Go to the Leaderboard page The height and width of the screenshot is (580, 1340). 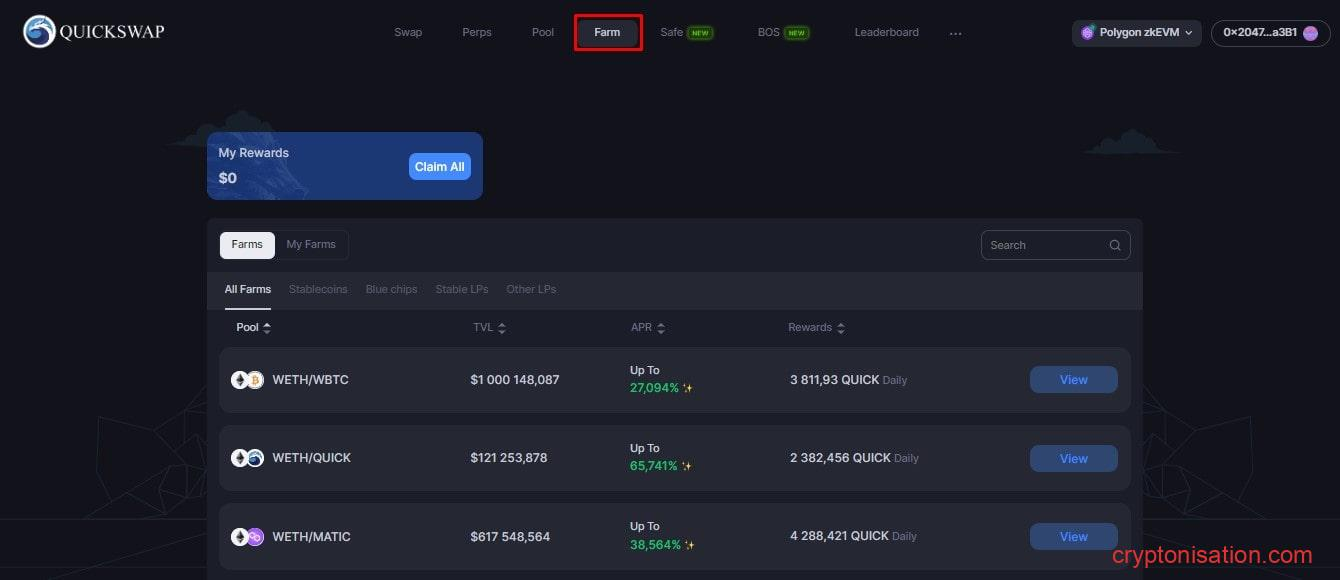pos(886,33)
